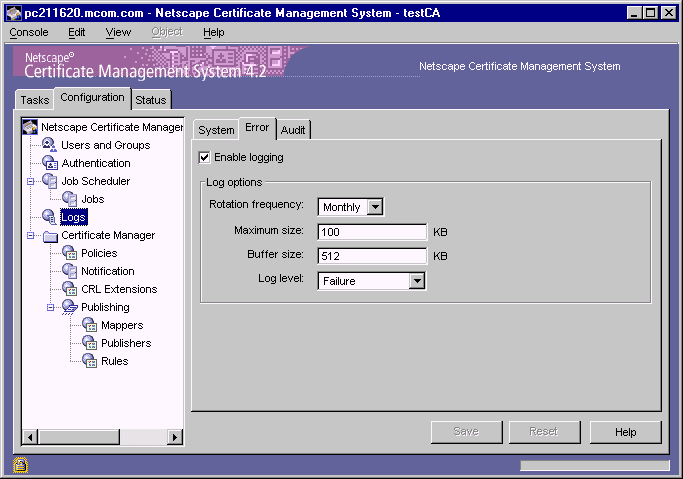The image size is (683, 479).
Task: Click the tree scrollbar right arrow
Action: tap(175, 437)
